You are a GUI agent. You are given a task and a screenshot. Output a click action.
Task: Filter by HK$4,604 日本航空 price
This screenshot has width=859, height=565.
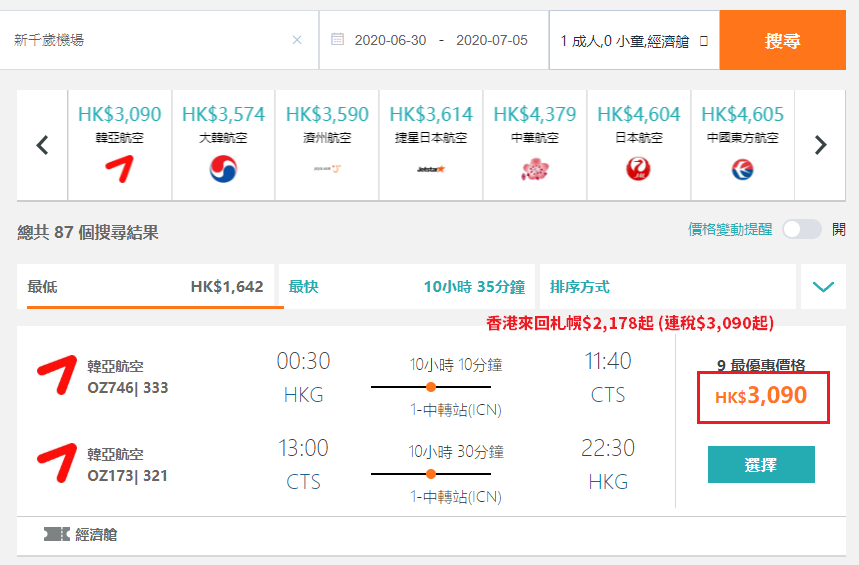click(638, 115)
